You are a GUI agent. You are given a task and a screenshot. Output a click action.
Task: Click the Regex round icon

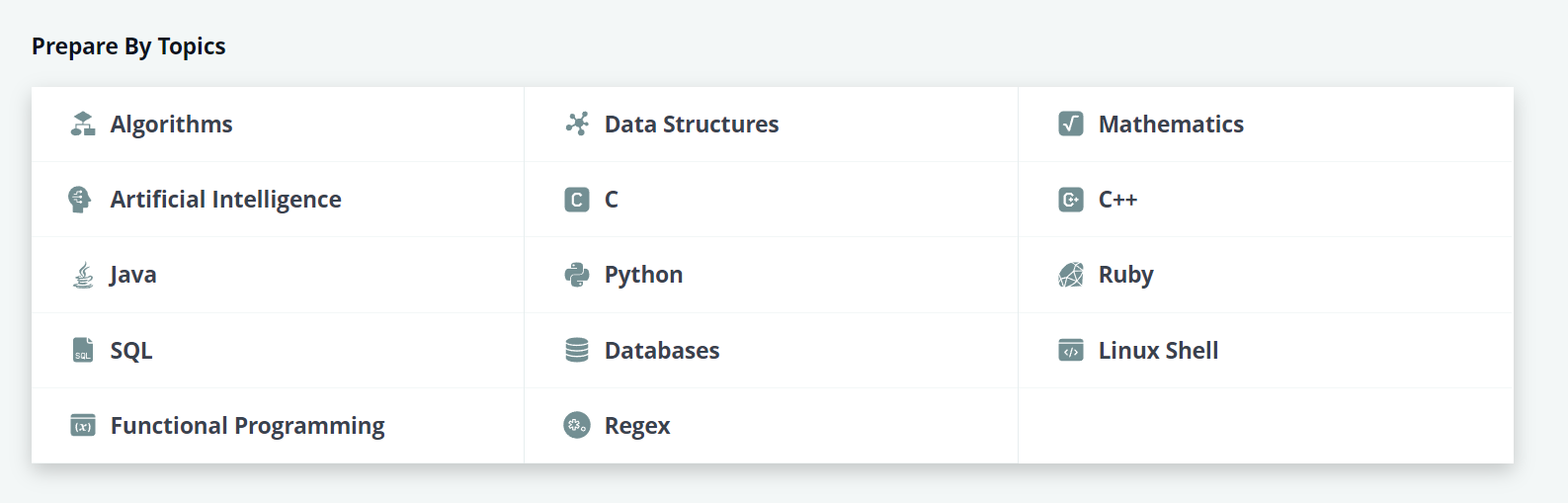tap(577, 426)
